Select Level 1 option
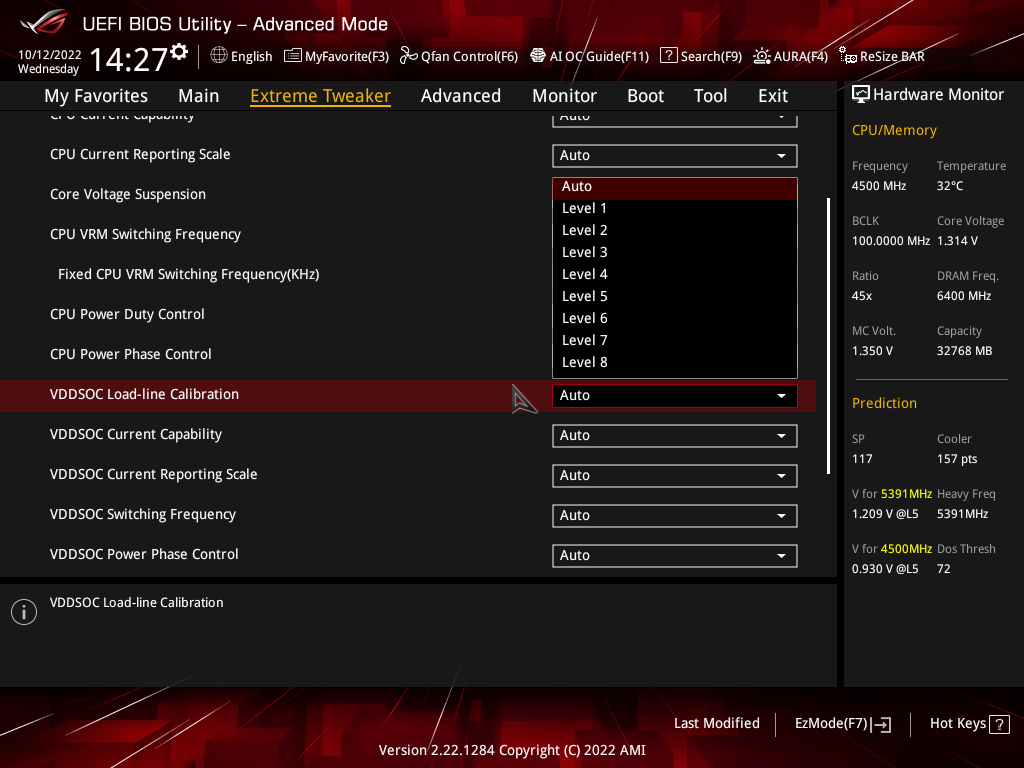The height and width of the screenshot is (768, 1024). click(x=675, y=208)
